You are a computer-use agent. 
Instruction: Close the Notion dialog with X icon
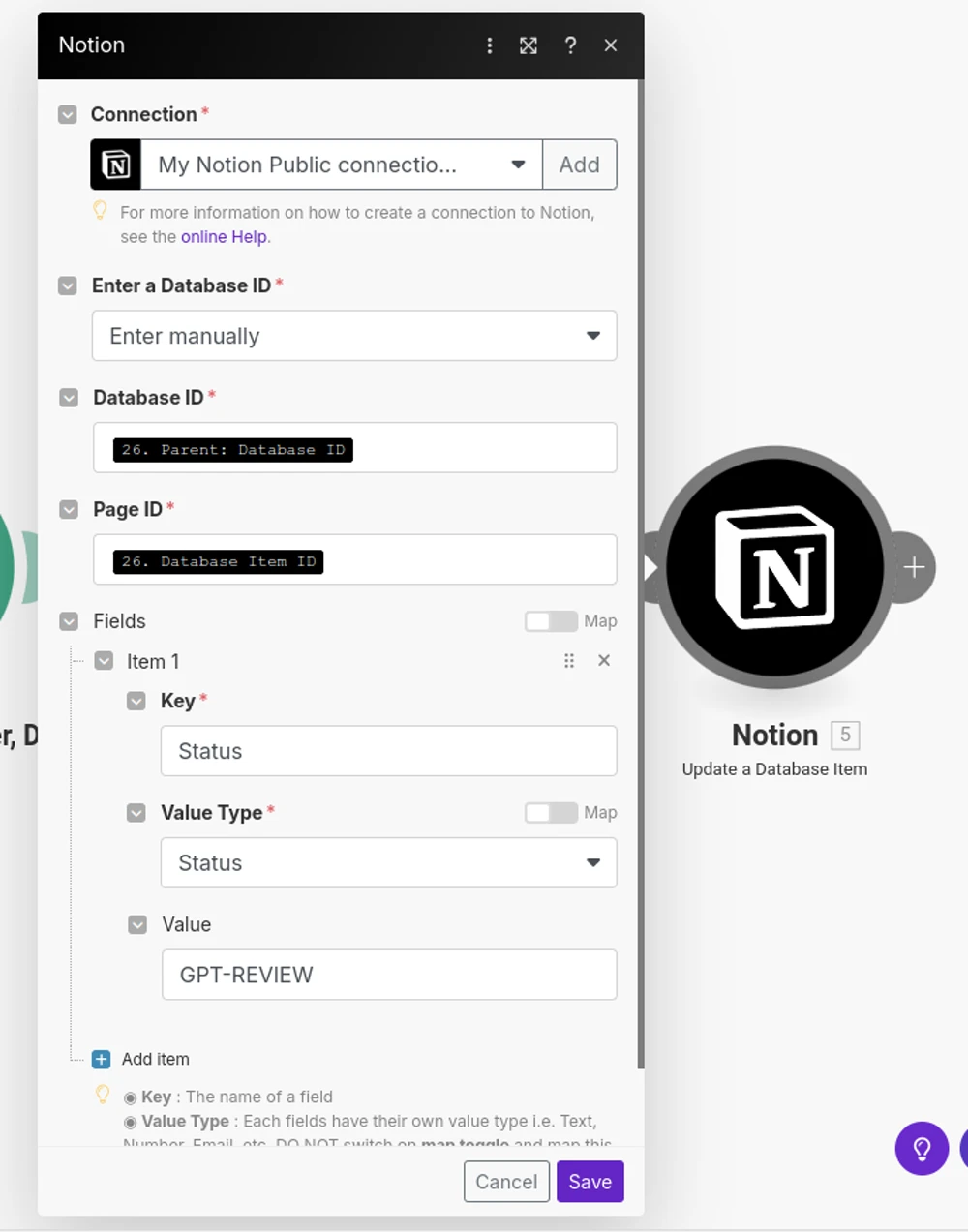(611, 45)
